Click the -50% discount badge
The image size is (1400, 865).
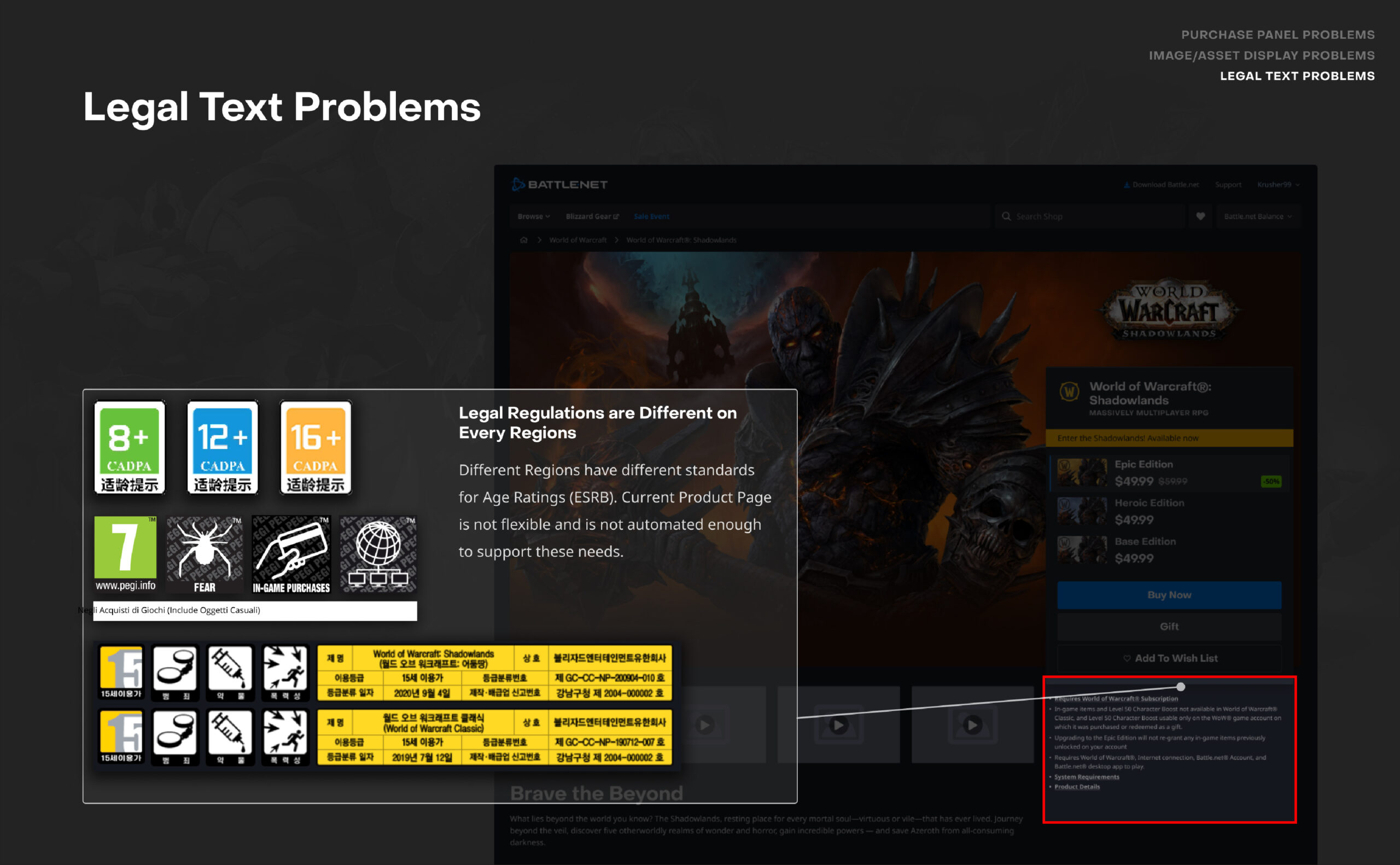(1271, 481)
